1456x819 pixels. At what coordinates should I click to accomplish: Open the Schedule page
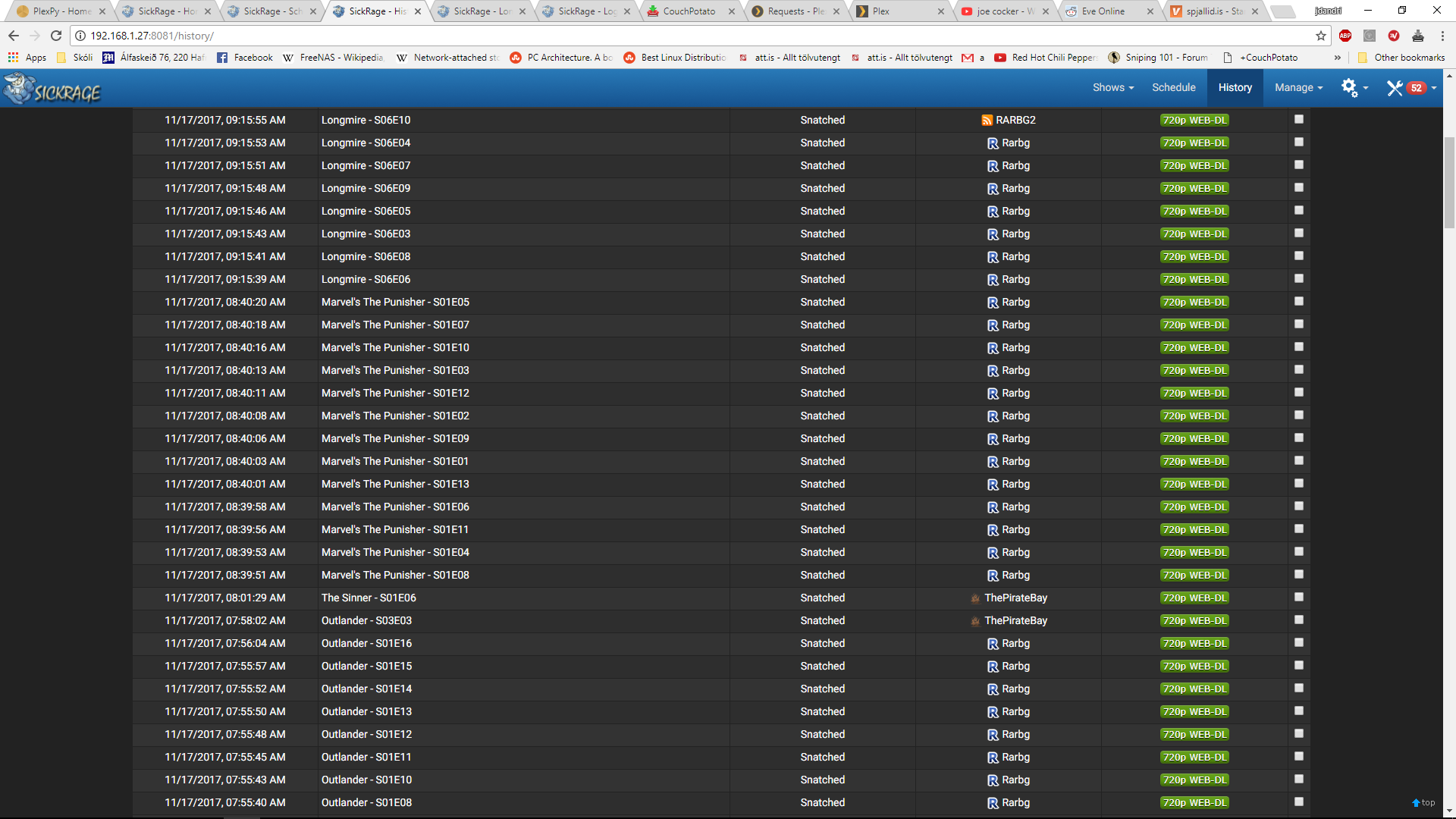pyautogui.click(x=1174, y=87)
